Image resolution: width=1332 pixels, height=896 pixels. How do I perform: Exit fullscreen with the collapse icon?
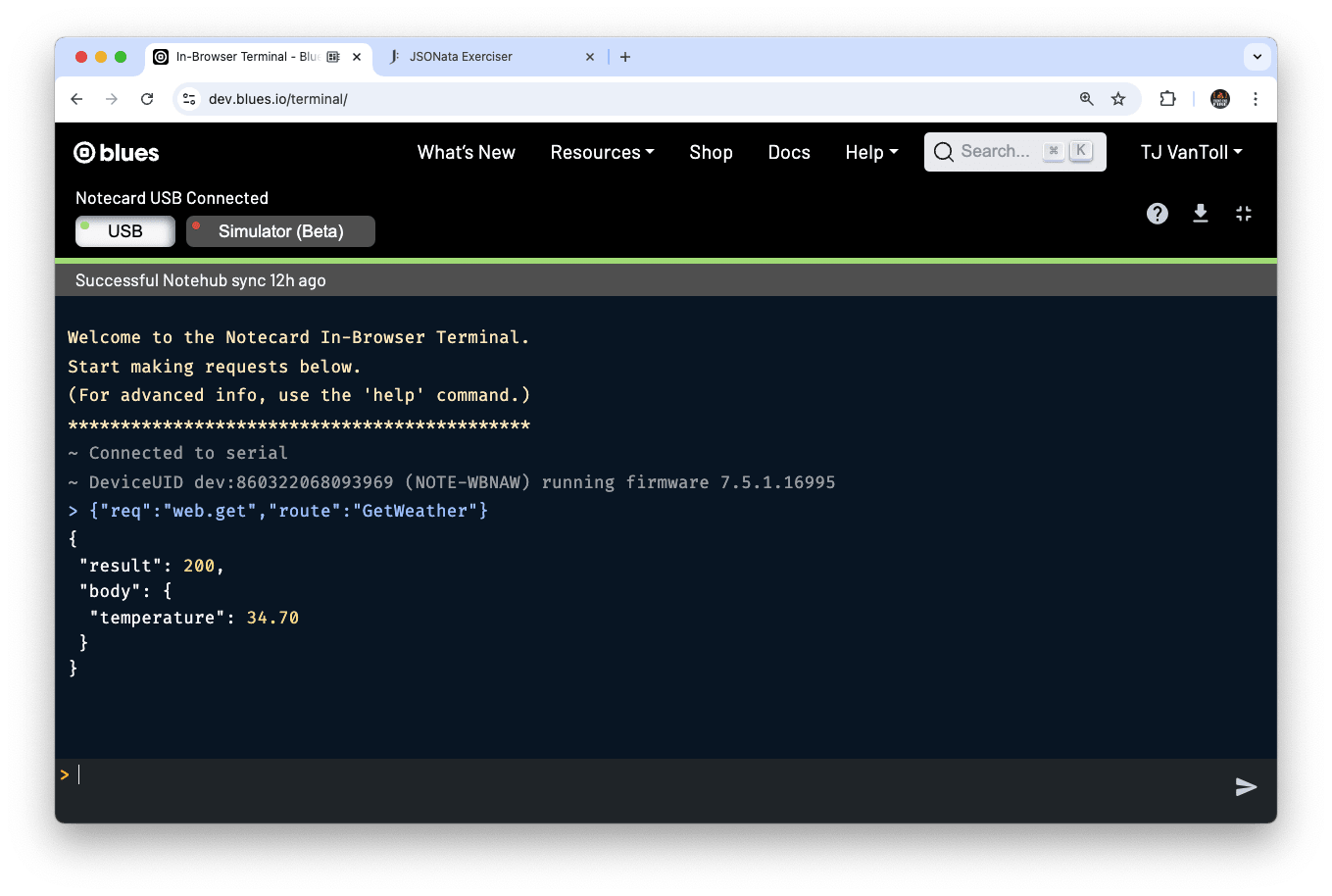(x=1244, y=214)
